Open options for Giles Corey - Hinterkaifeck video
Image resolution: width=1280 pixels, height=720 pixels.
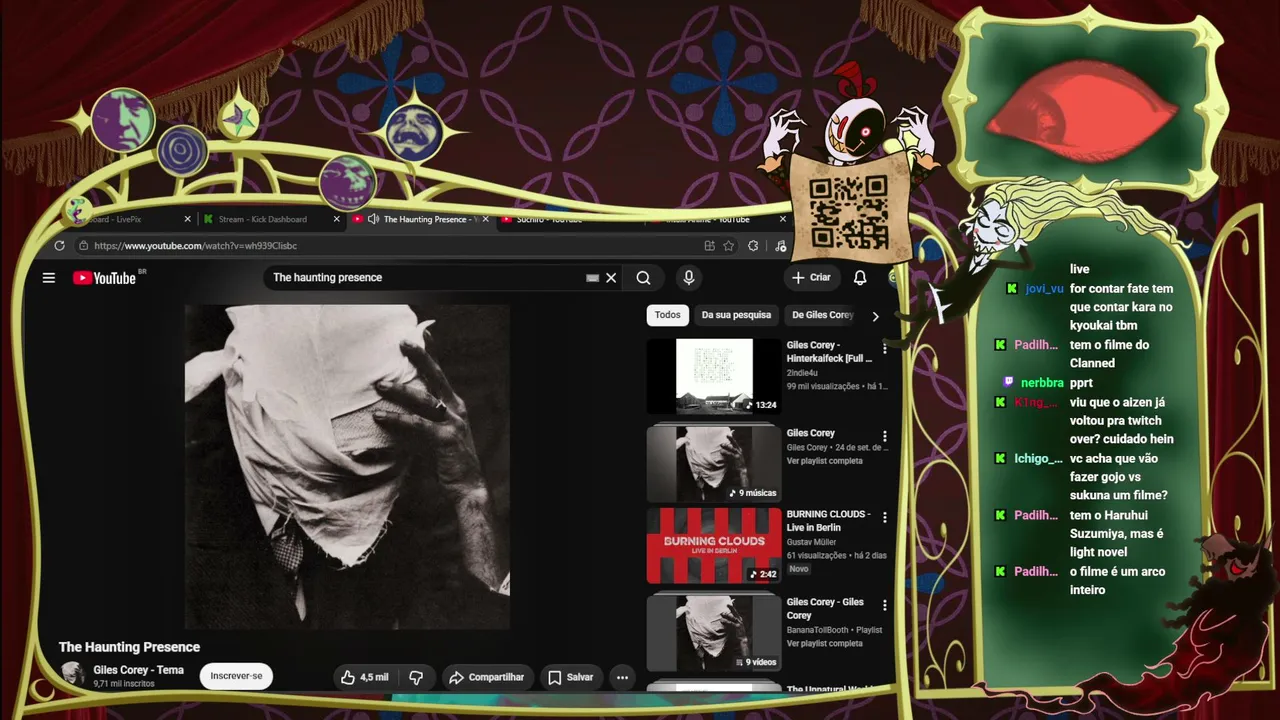tap(884, 349)
